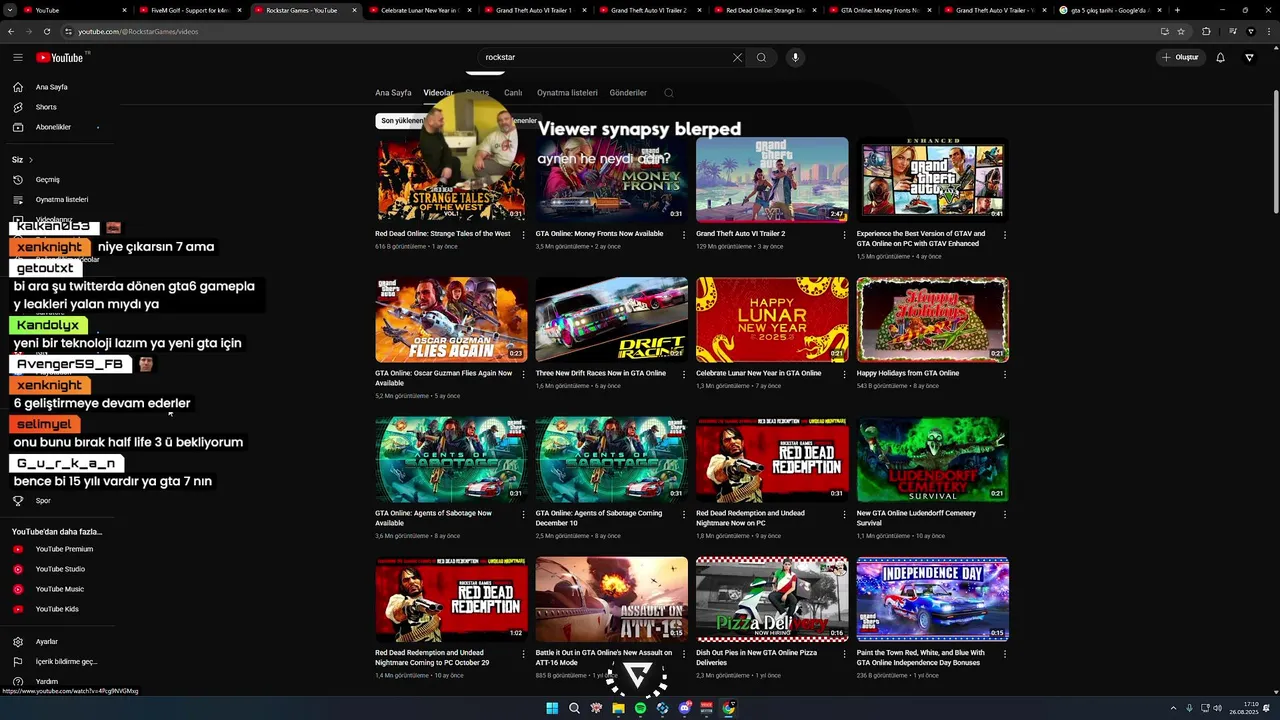Open Windows taskbar search
This screenshot has width=1280, height=720.
coord(574,708)
